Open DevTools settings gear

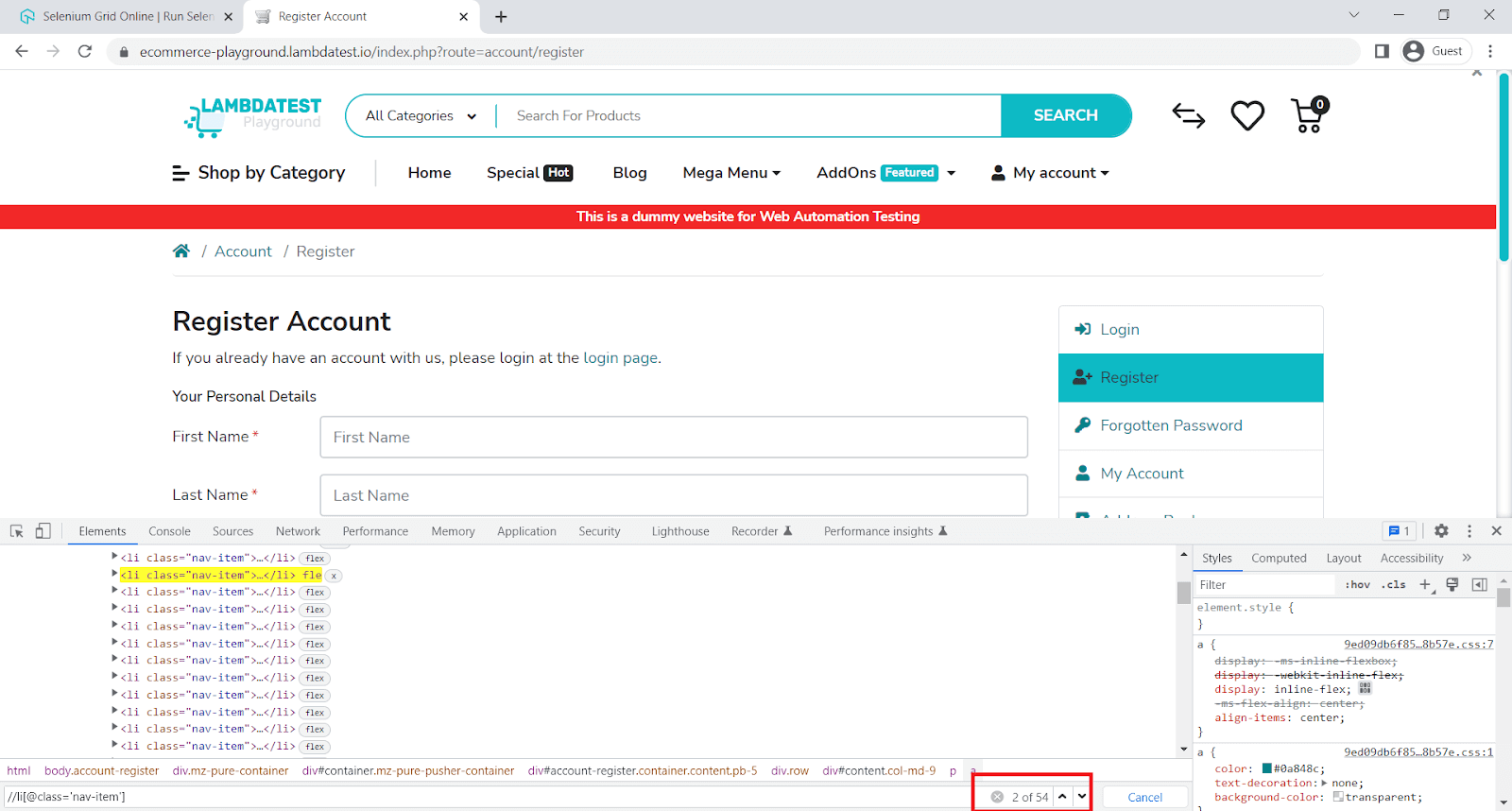point(1441,531)
